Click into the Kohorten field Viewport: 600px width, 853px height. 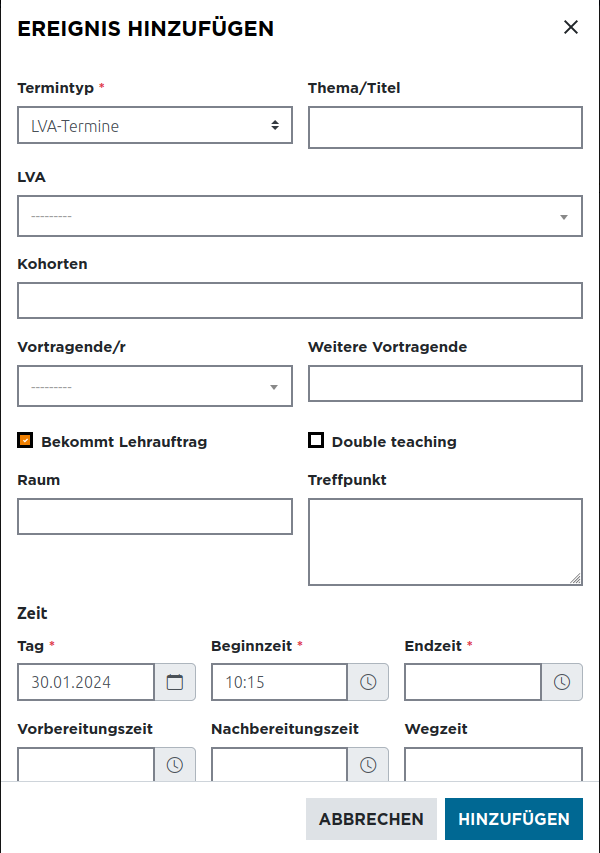pyautogui.click(x=300, y=300)
